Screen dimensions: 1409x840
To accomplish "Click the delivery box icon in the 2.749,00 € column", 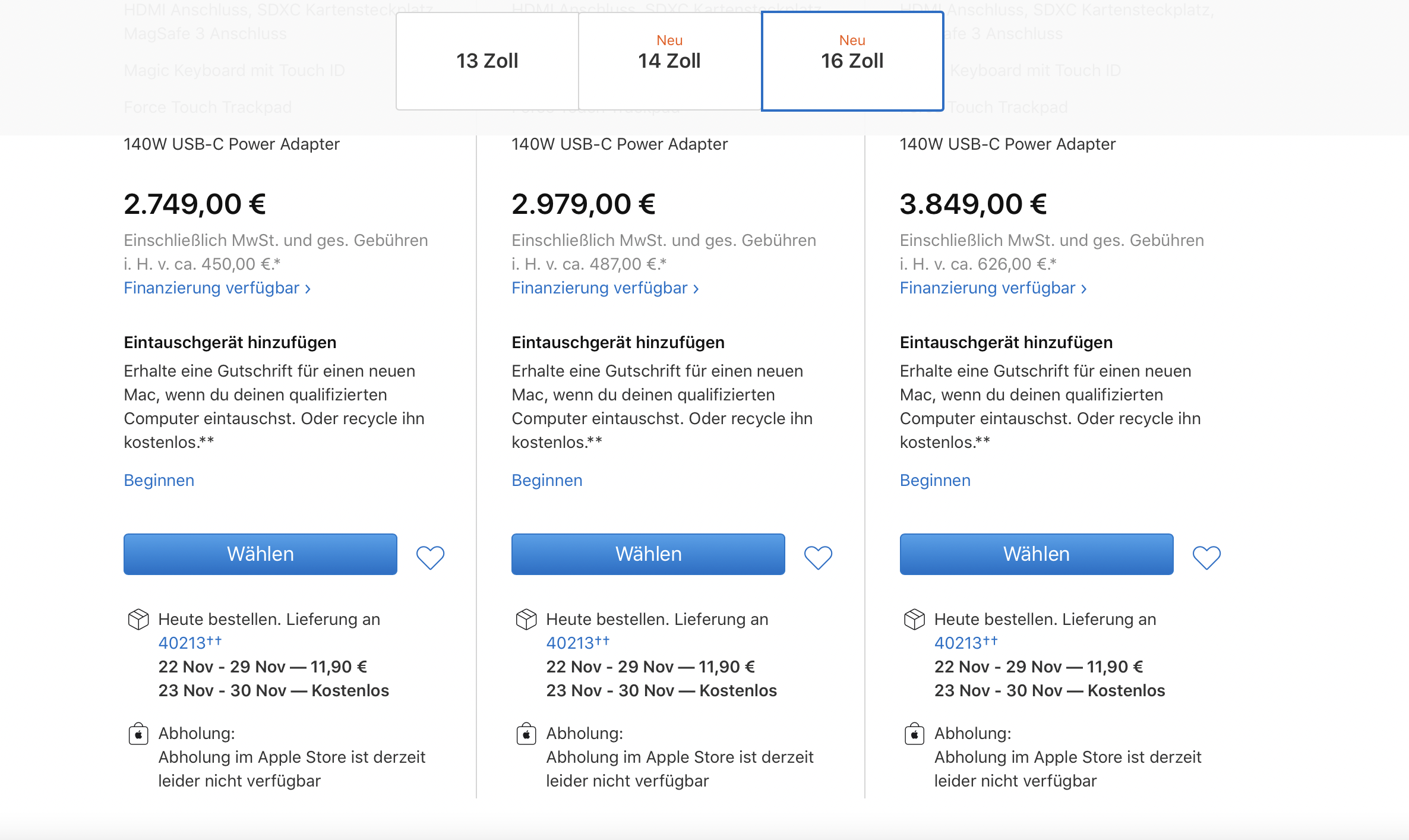I will pos(138,619).
